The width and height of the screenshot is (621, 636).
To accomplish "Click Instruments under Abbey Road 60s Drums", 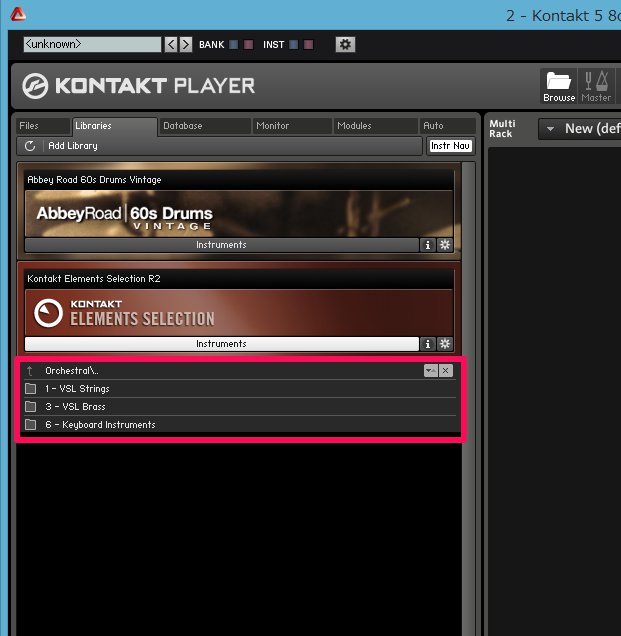I will (221, 245).
